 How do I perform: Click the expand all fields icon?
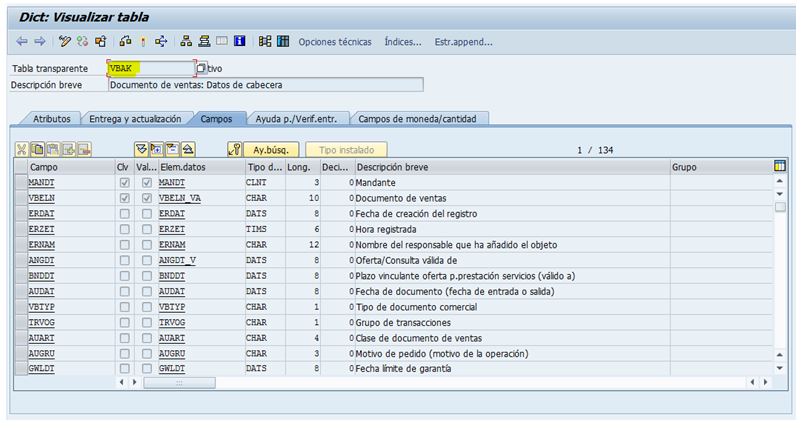[141, 149]
